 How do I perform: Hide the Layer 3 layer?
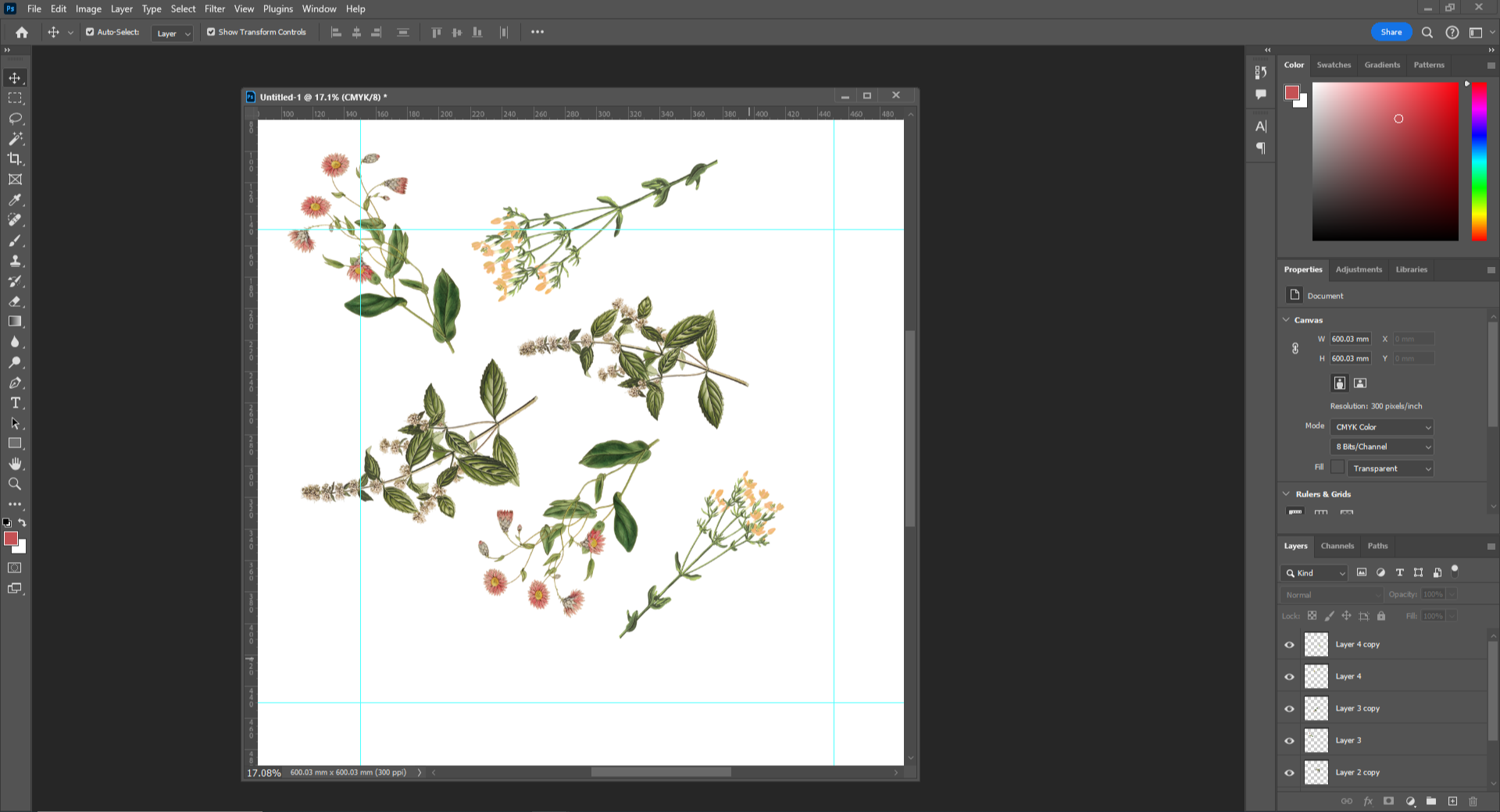click(x=1290, y=741)
